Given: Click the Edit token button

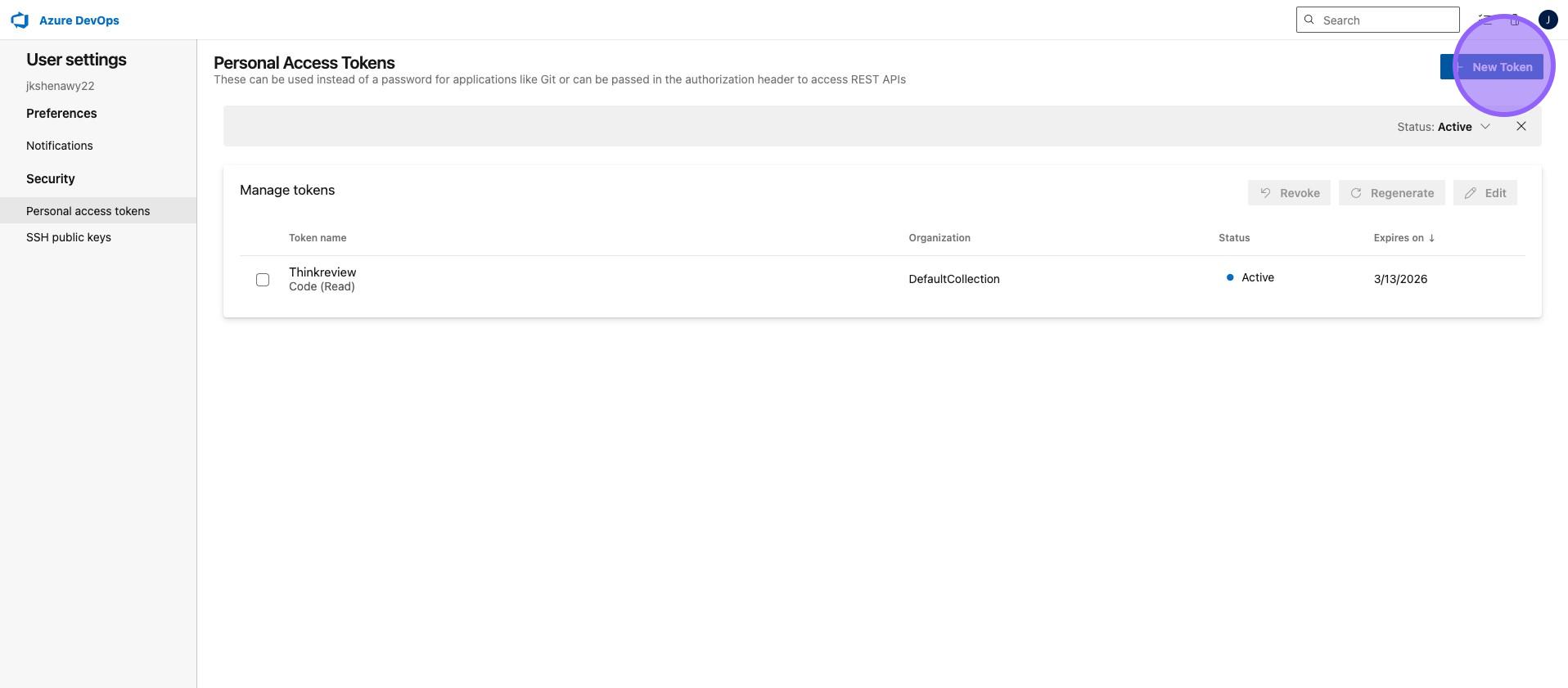Looking at the screenshot, I should (1485, 193).
